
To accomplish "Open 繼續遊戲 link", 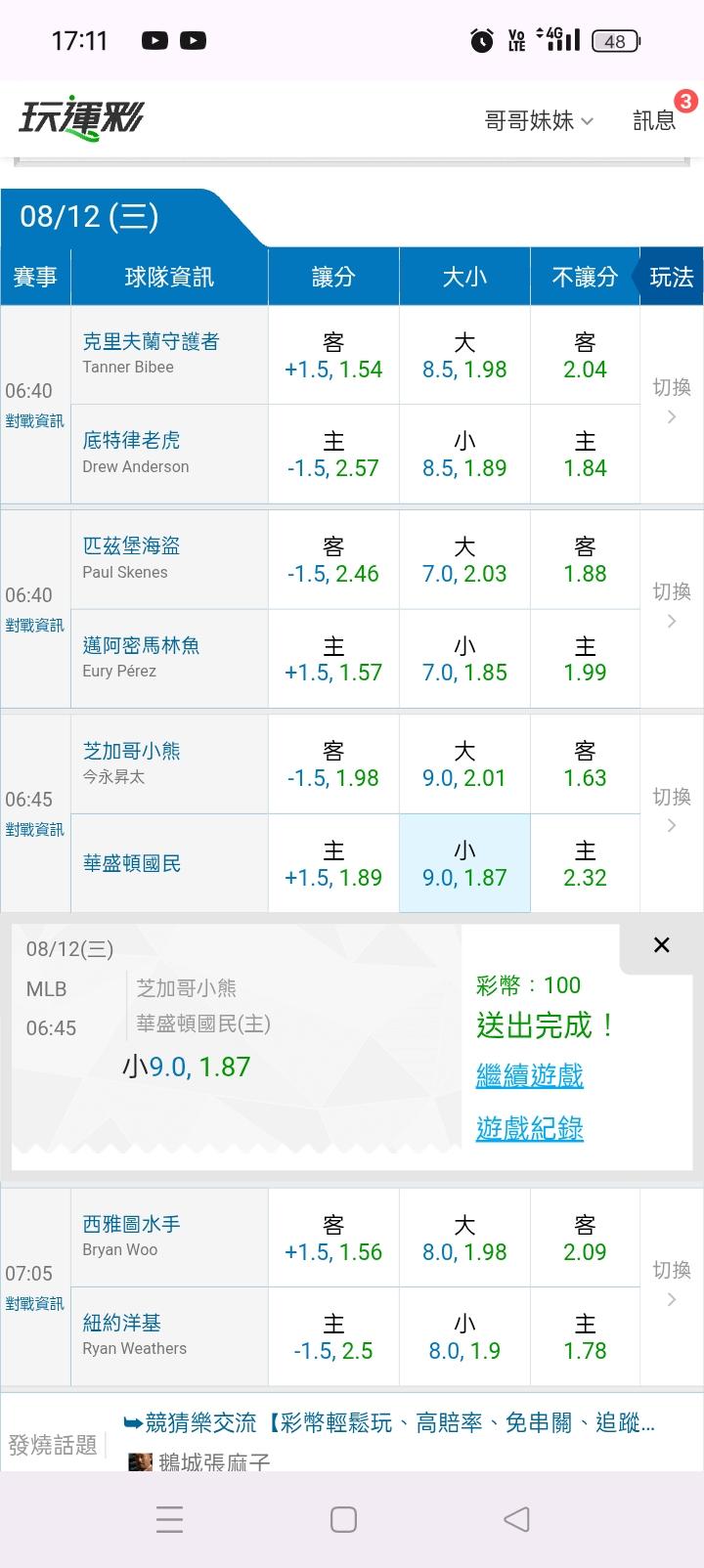I will click(529, 1076).
